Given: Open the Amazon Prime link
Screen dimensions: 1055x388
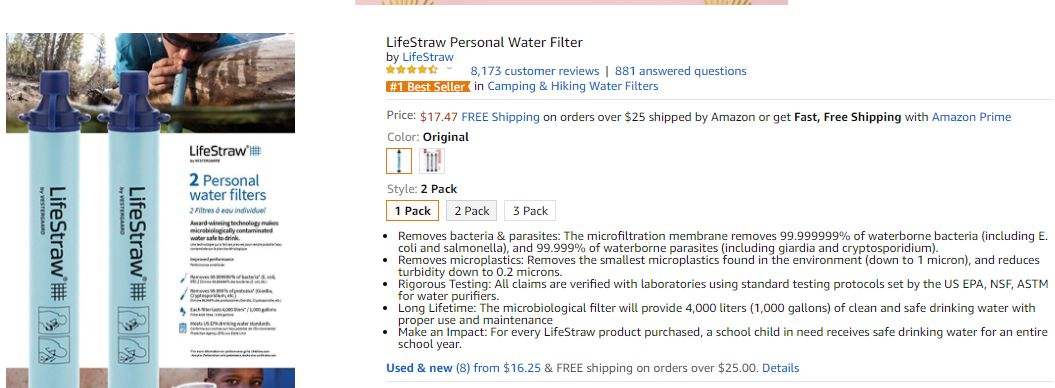Looking at the screenshot, I should click(971, 117).
